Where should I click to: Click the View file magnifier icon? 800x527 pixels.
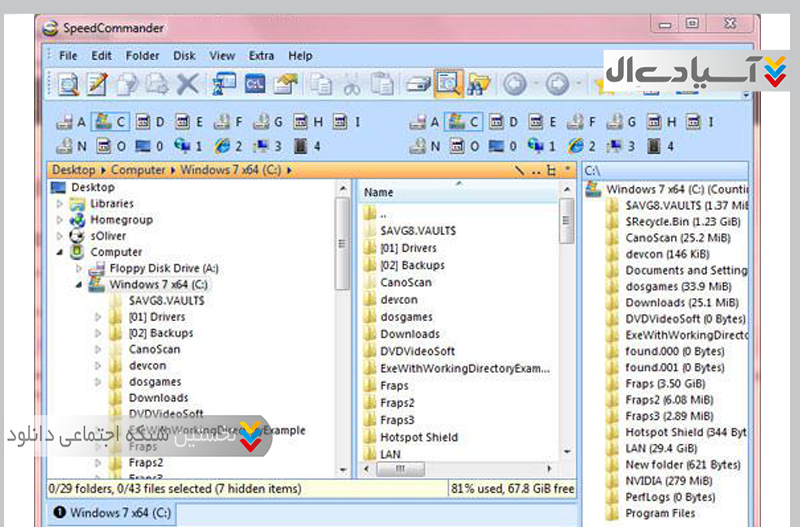(x=68, y=85)
